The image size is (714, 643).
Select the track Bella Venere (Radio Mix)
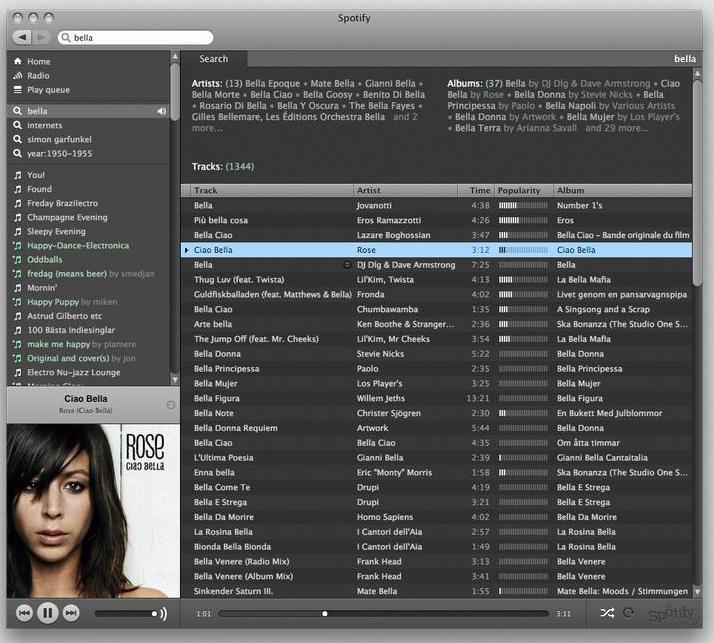click(242, 561)
